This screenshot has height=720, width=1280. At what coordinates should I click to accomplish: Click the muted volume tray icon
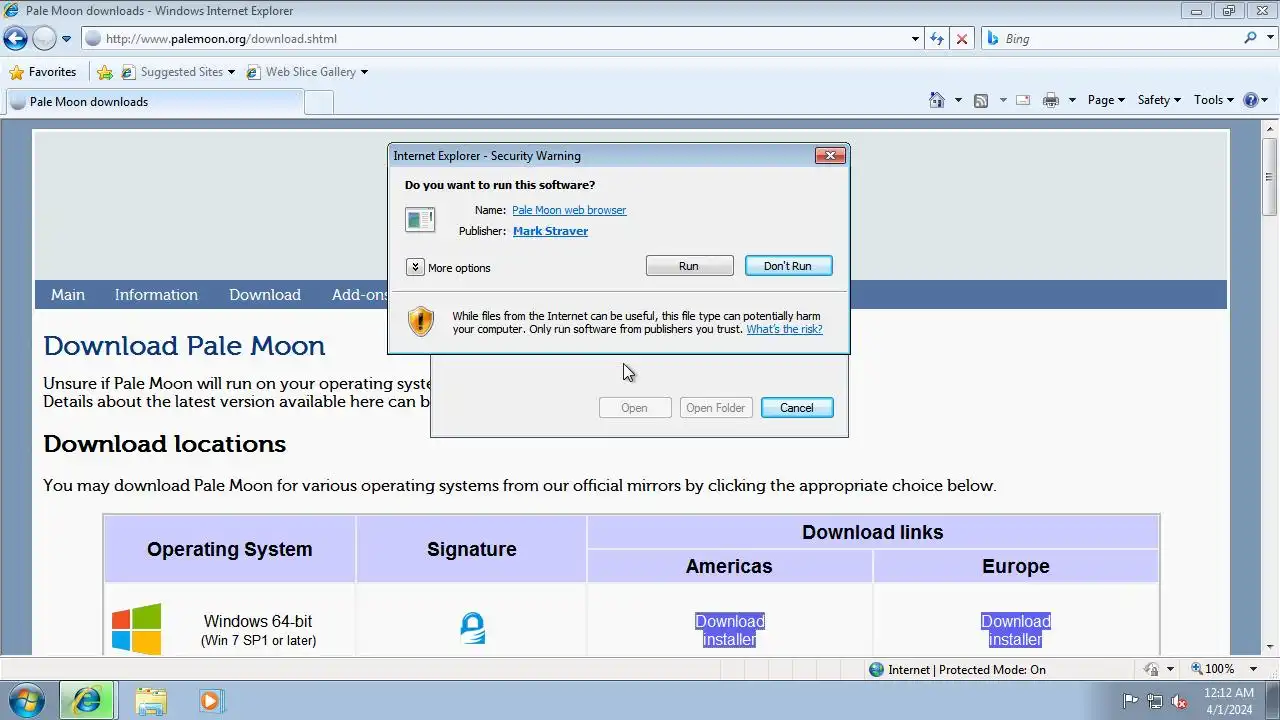coord(1179,701)
